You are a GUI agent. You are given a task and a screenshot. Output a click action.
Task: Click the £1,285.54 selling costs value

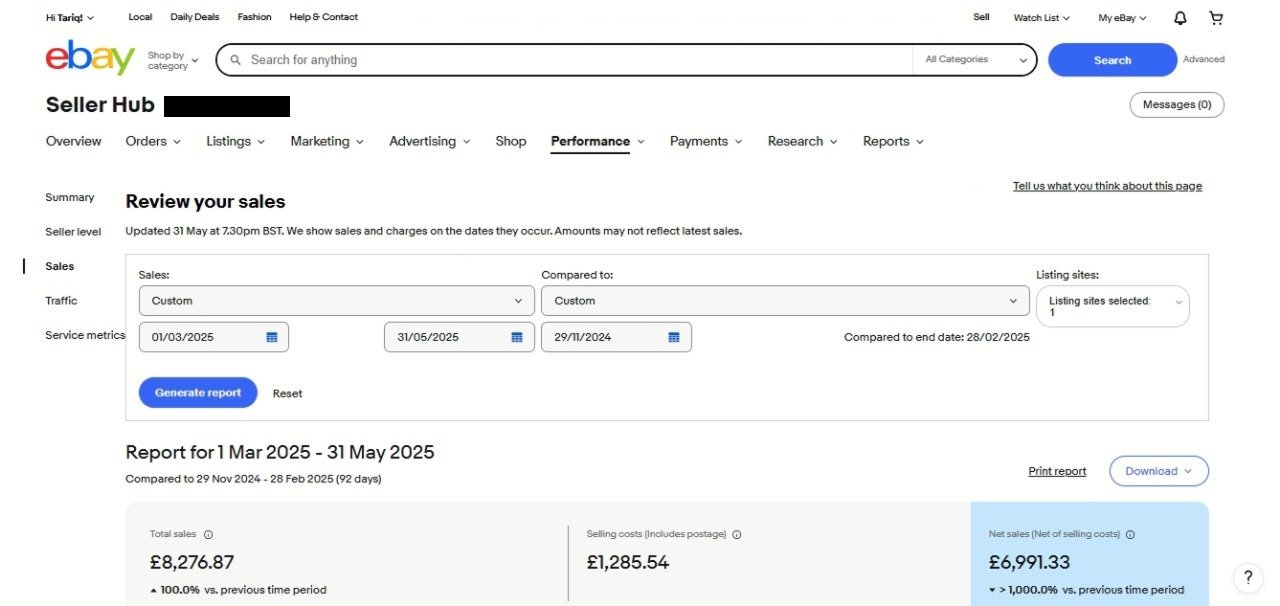[x=628, y=563]
